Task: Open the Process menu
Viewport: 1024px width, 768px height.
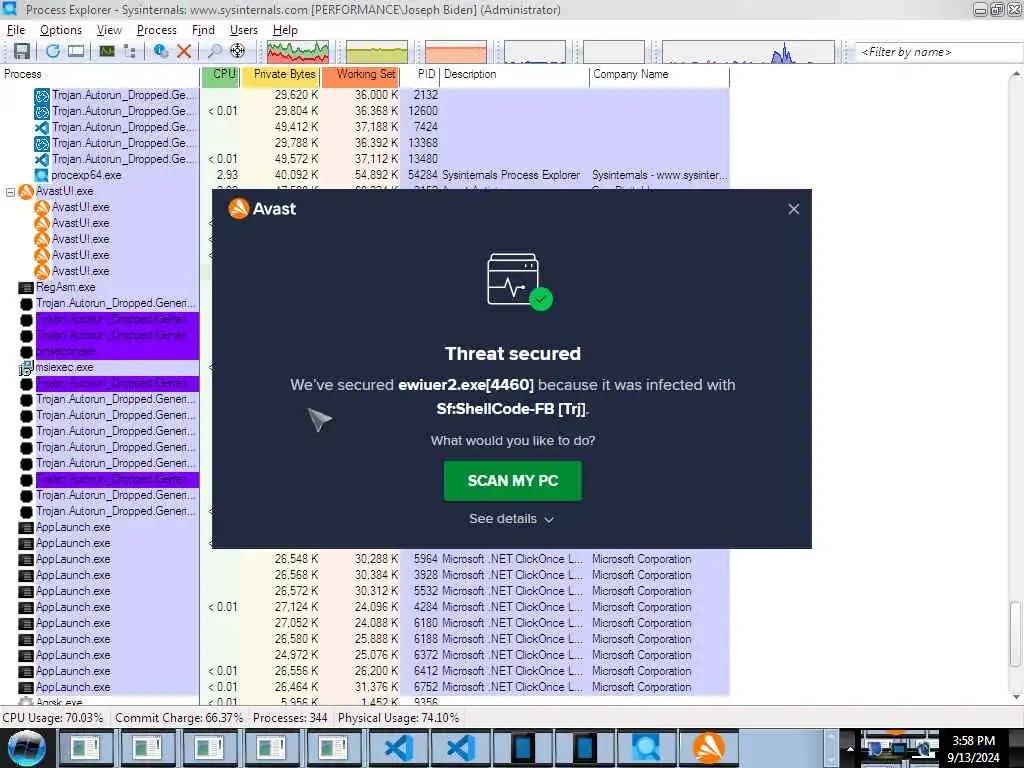Action: coord(157,30)
